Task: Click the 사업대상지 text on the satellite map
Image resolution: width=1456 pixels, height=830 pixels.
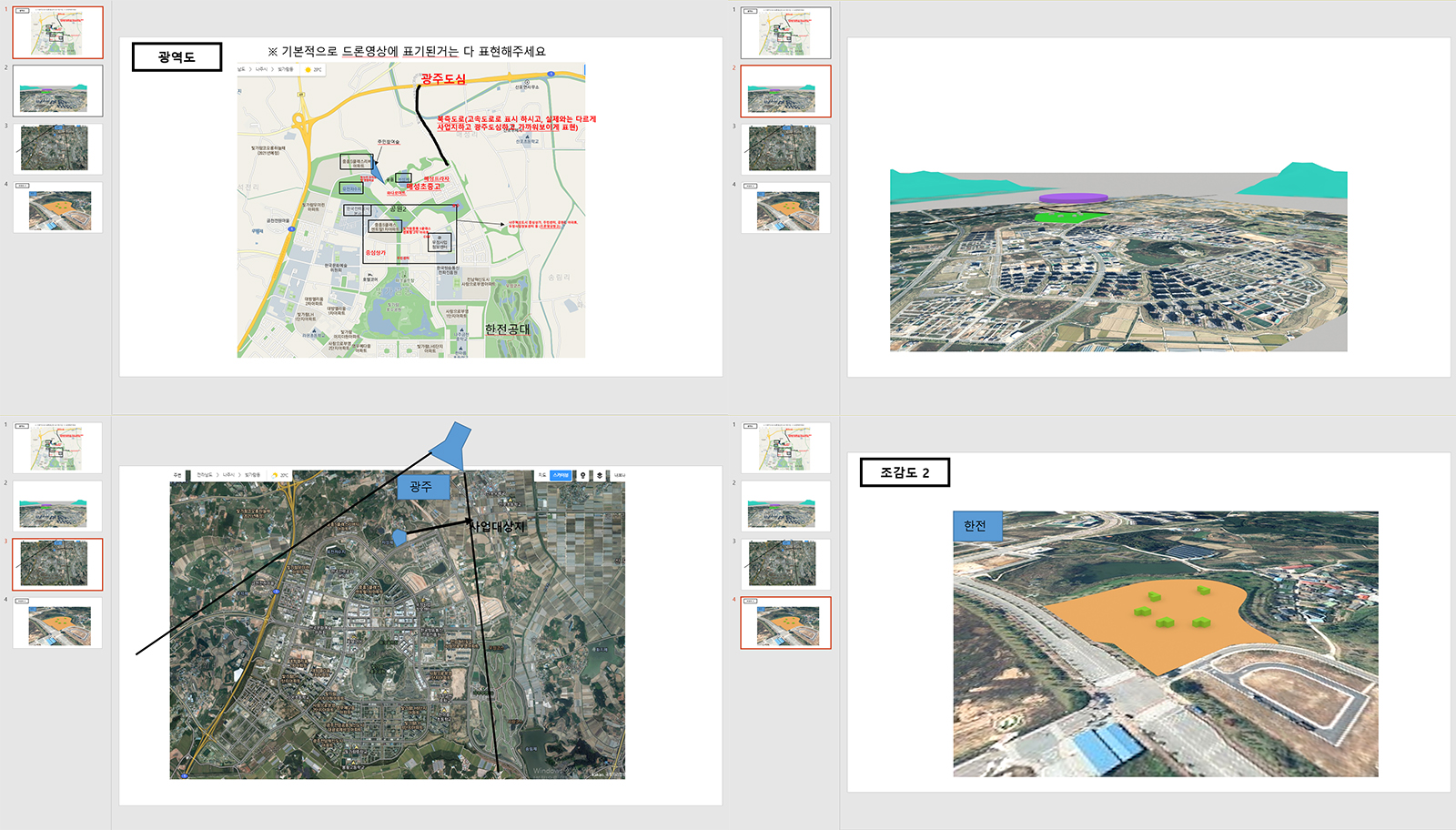Action: click(497, 526)
